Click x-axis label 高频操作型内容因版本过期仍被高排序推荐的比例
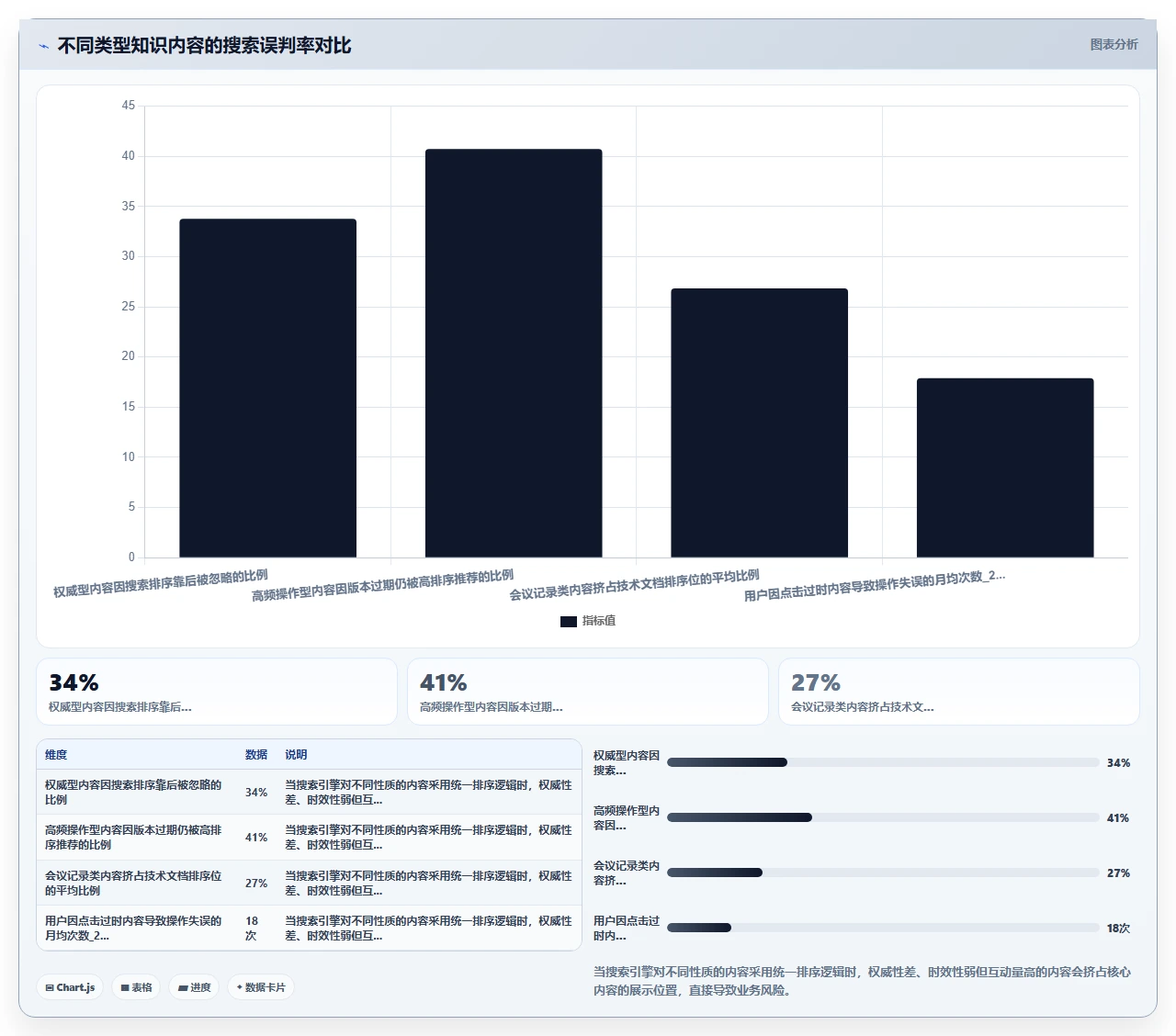The image size is (1176, 1036). (383, 585)
